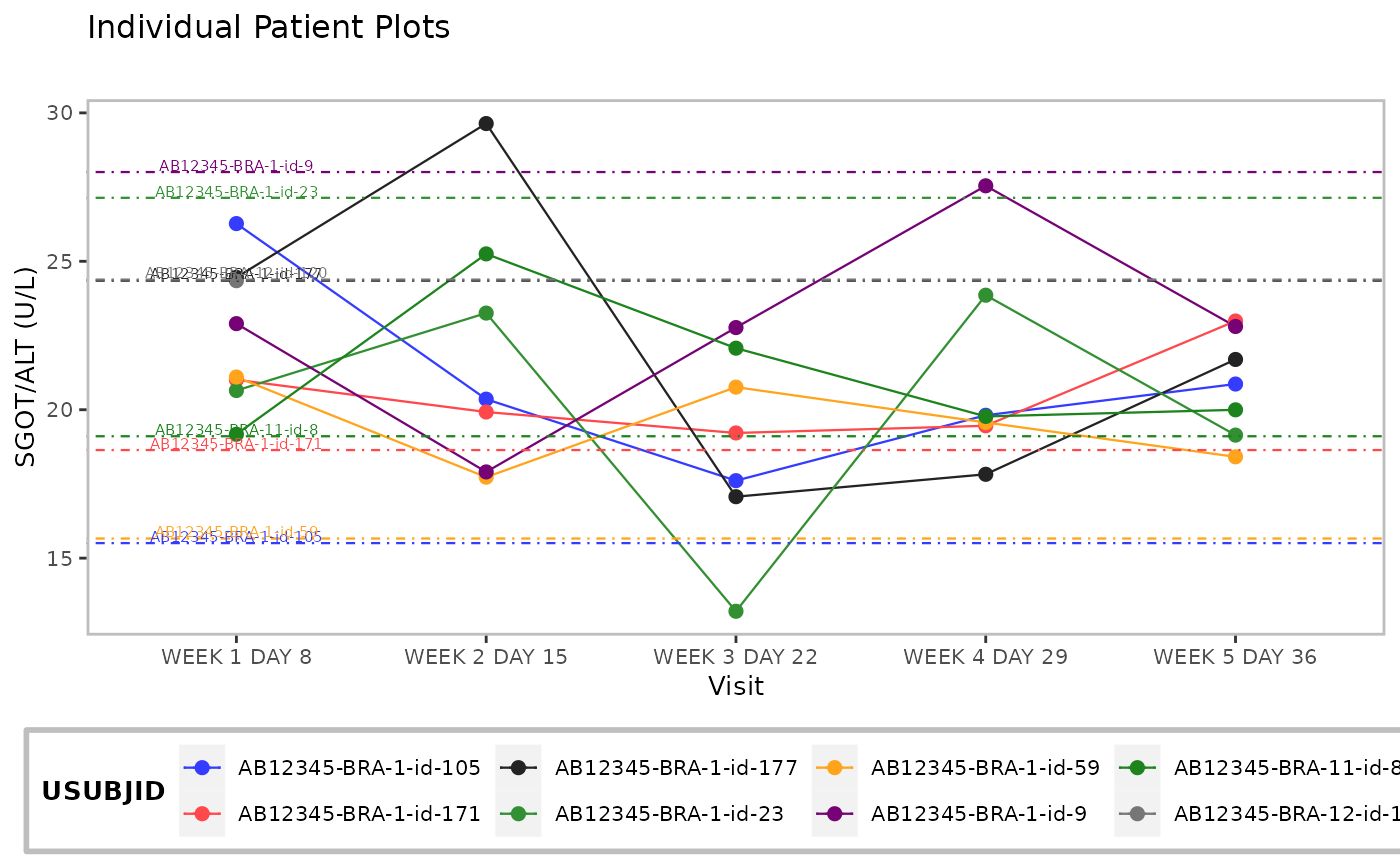Viewport: 1400px width, 866px height.
Task: Click the black peak point at WEEK 2 DAY 15
Action: click(486, 124)
